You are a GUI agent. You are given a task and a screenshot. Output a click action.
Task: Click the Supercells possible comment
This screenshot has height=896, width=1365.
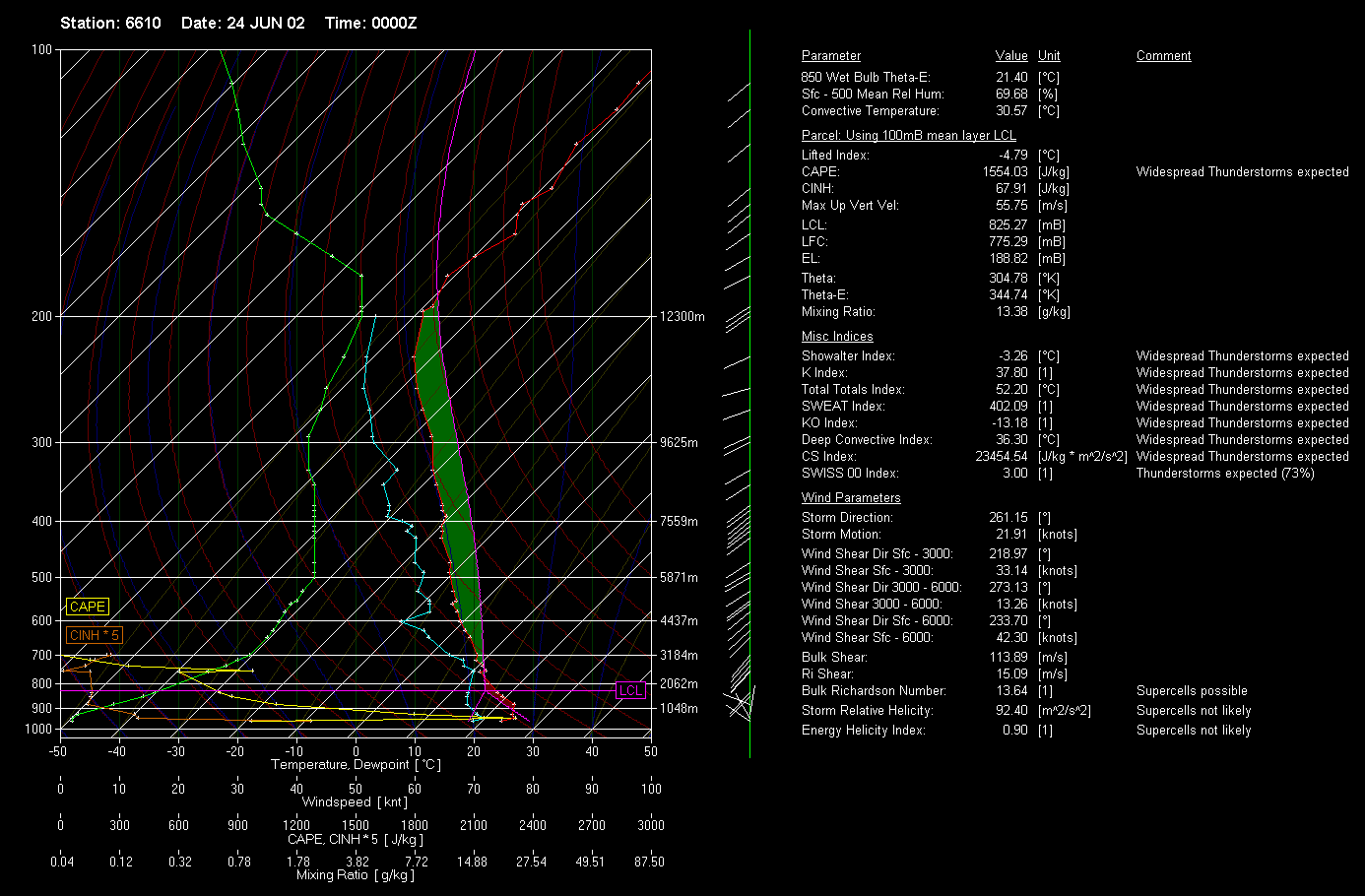click(x=1192, y=691)
